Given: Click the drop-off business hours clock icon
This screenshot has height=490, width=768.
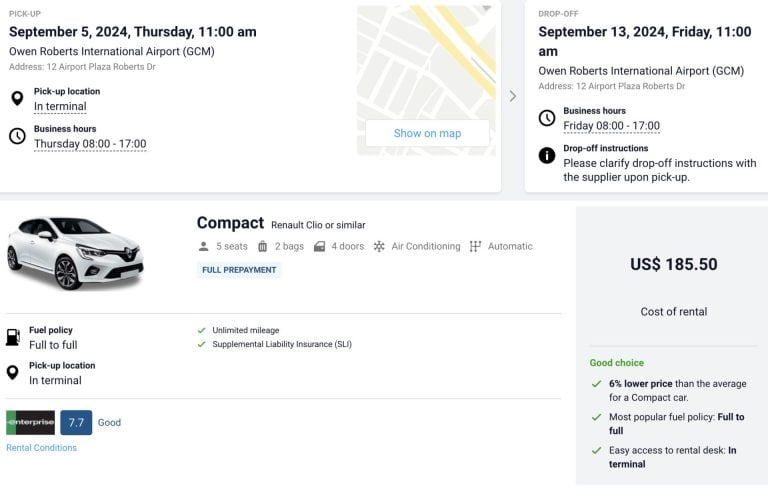Looking at the screenshot, I should tap(547, 118).
